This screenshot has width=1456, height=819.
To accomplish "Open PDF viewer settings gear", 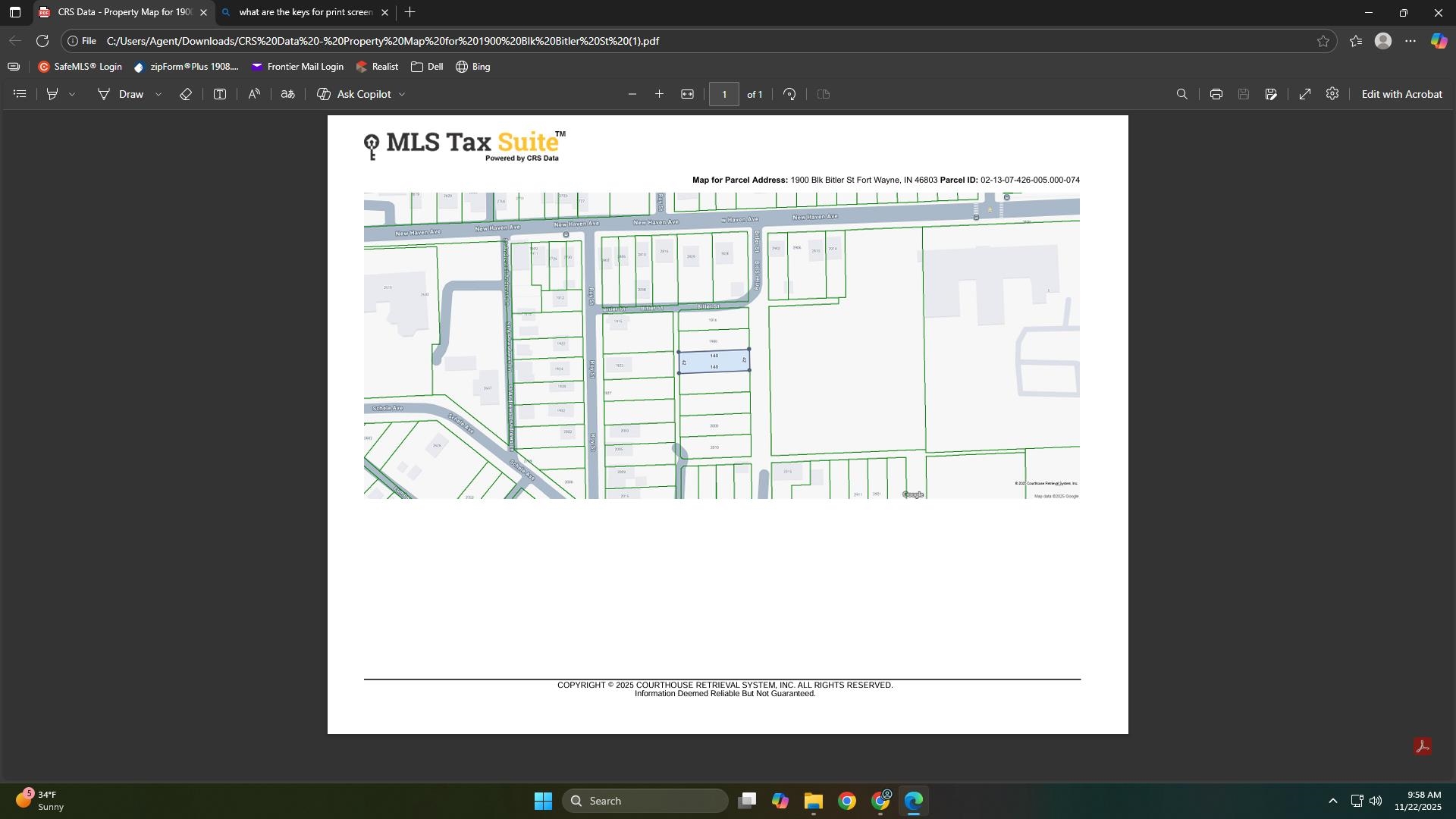I will pos(1332,94).
